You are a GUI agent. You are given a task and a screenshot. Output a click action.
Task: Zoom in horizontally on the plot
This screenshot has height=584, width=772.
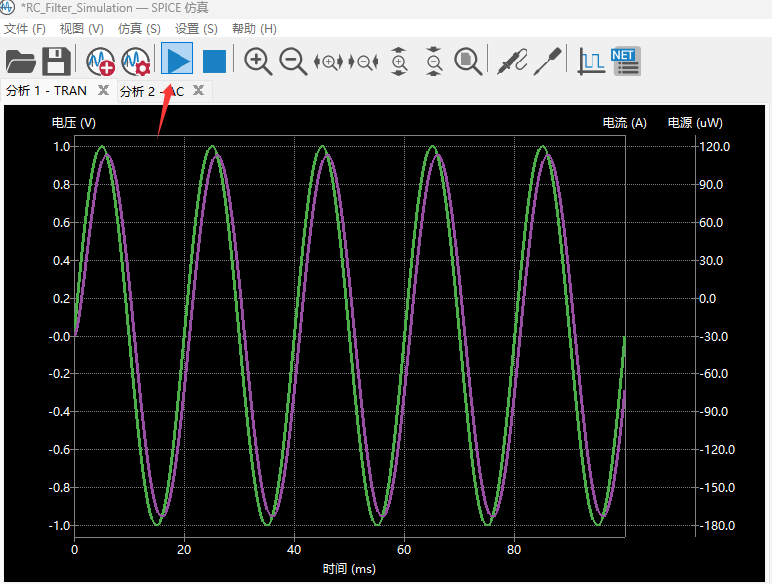329,62
